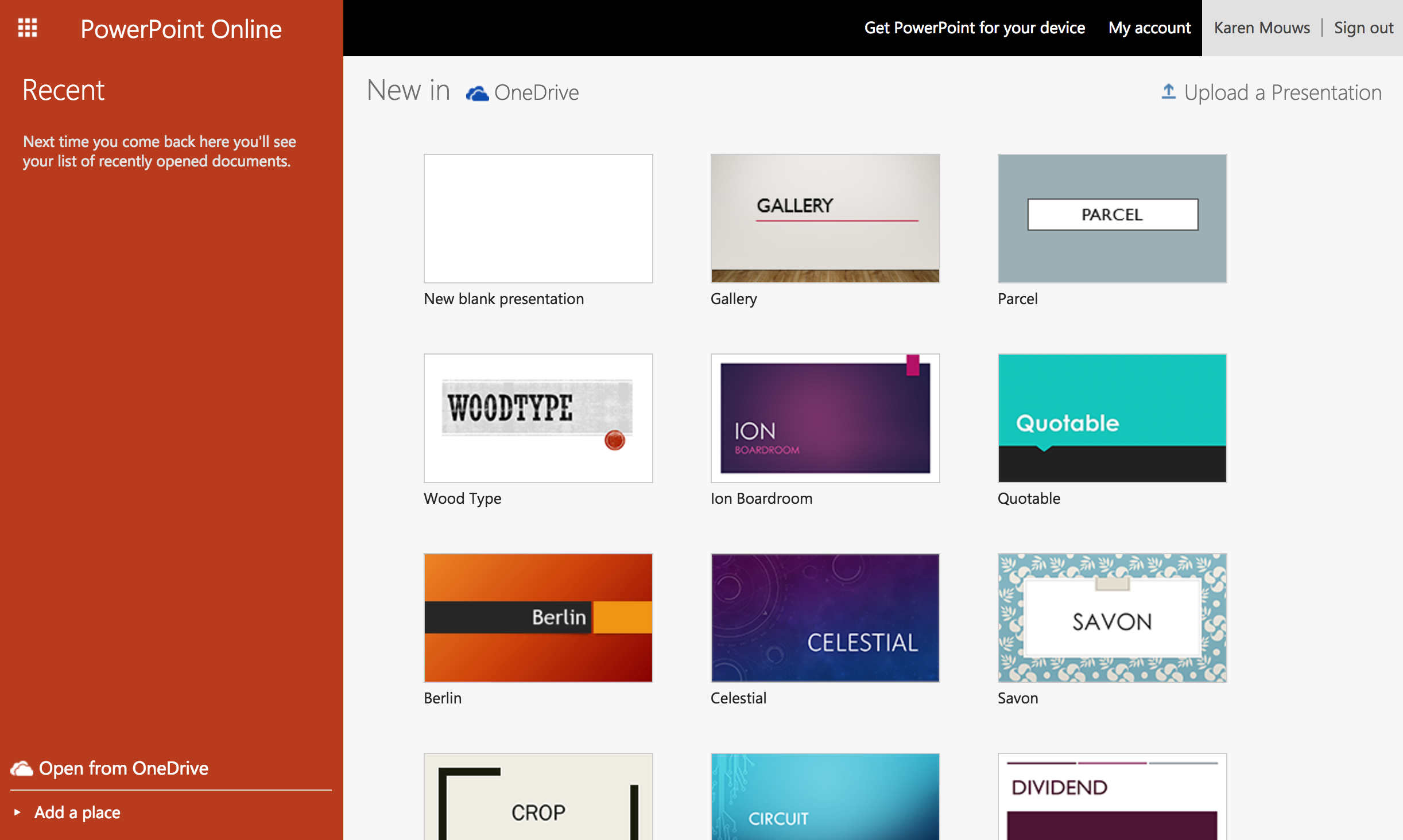Screen dimensions: 1403x840
Task: Select the Celestial template thumbnail
Action: [x=825, y=618]
